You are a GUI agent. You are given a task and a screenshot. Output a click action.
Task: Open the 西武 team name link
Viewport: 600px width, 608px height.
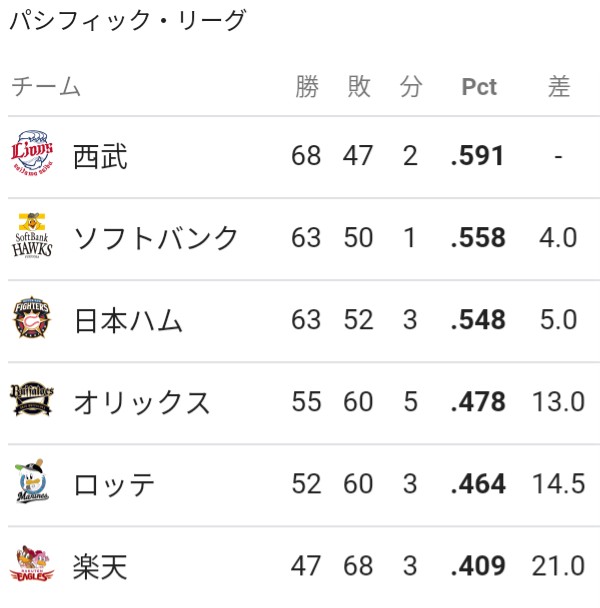pos(100,156)
